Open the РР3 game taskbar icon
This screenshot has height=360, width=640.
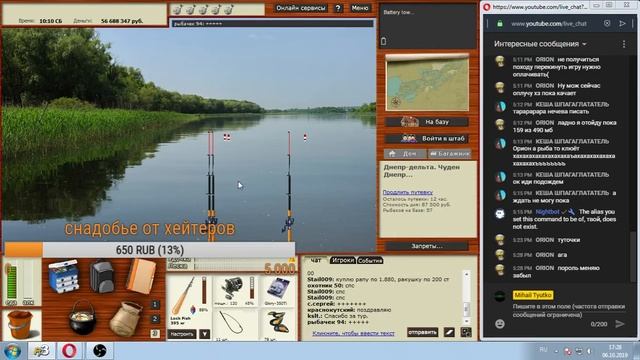41,351
